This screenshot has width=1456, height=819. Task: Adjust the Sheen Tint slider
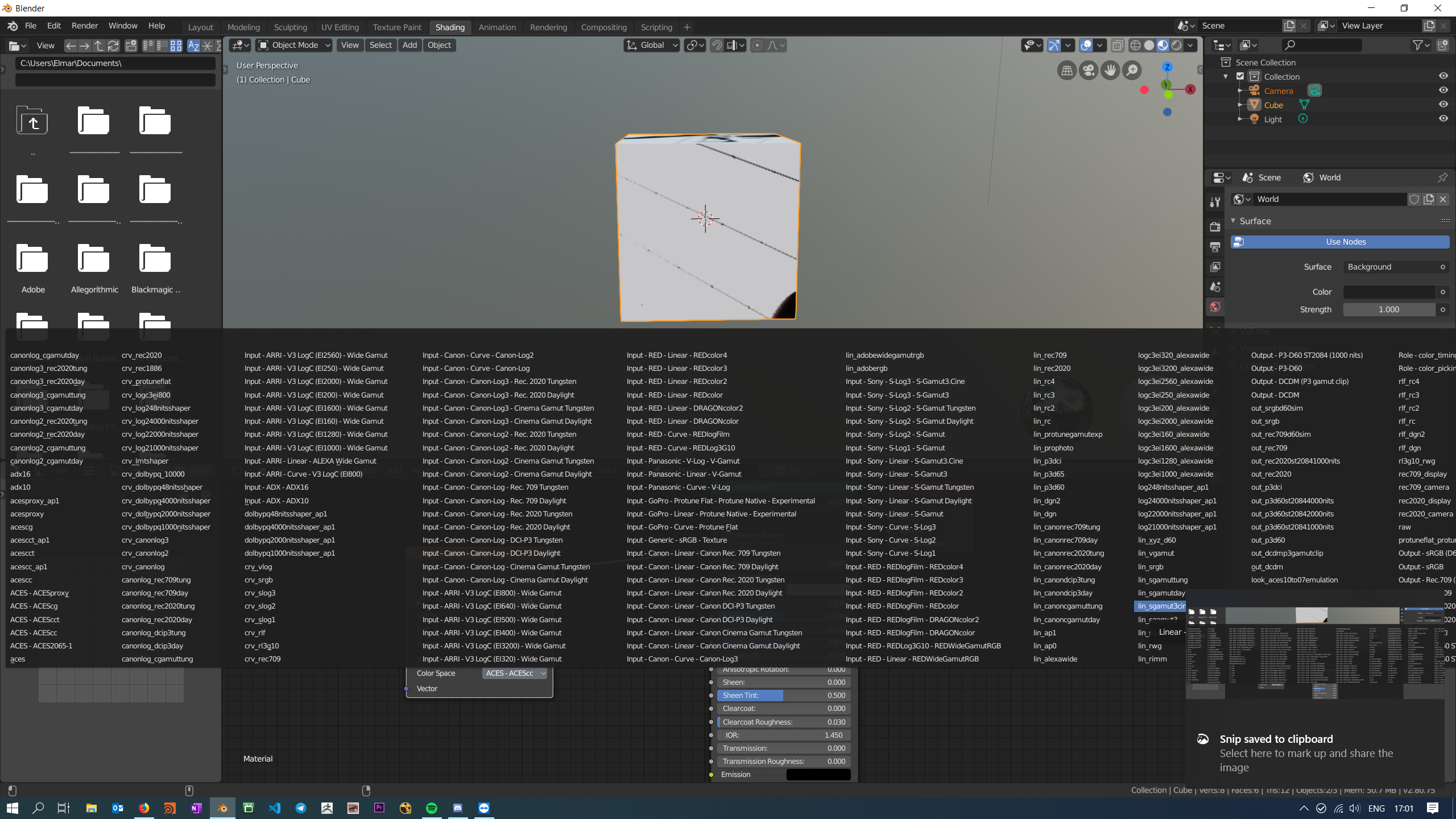(x=784, y=696)
